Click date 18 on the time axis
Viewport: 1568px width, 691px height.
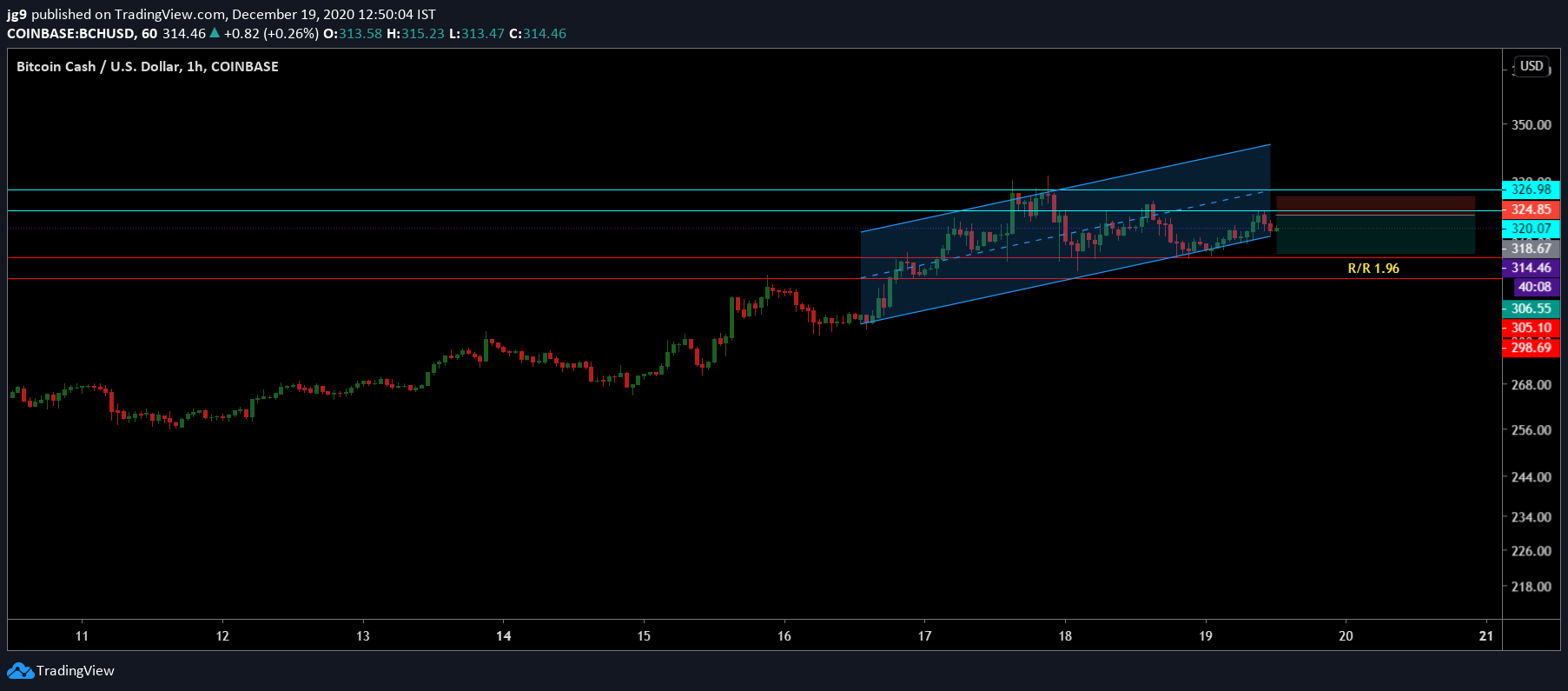pos(1065,636)
